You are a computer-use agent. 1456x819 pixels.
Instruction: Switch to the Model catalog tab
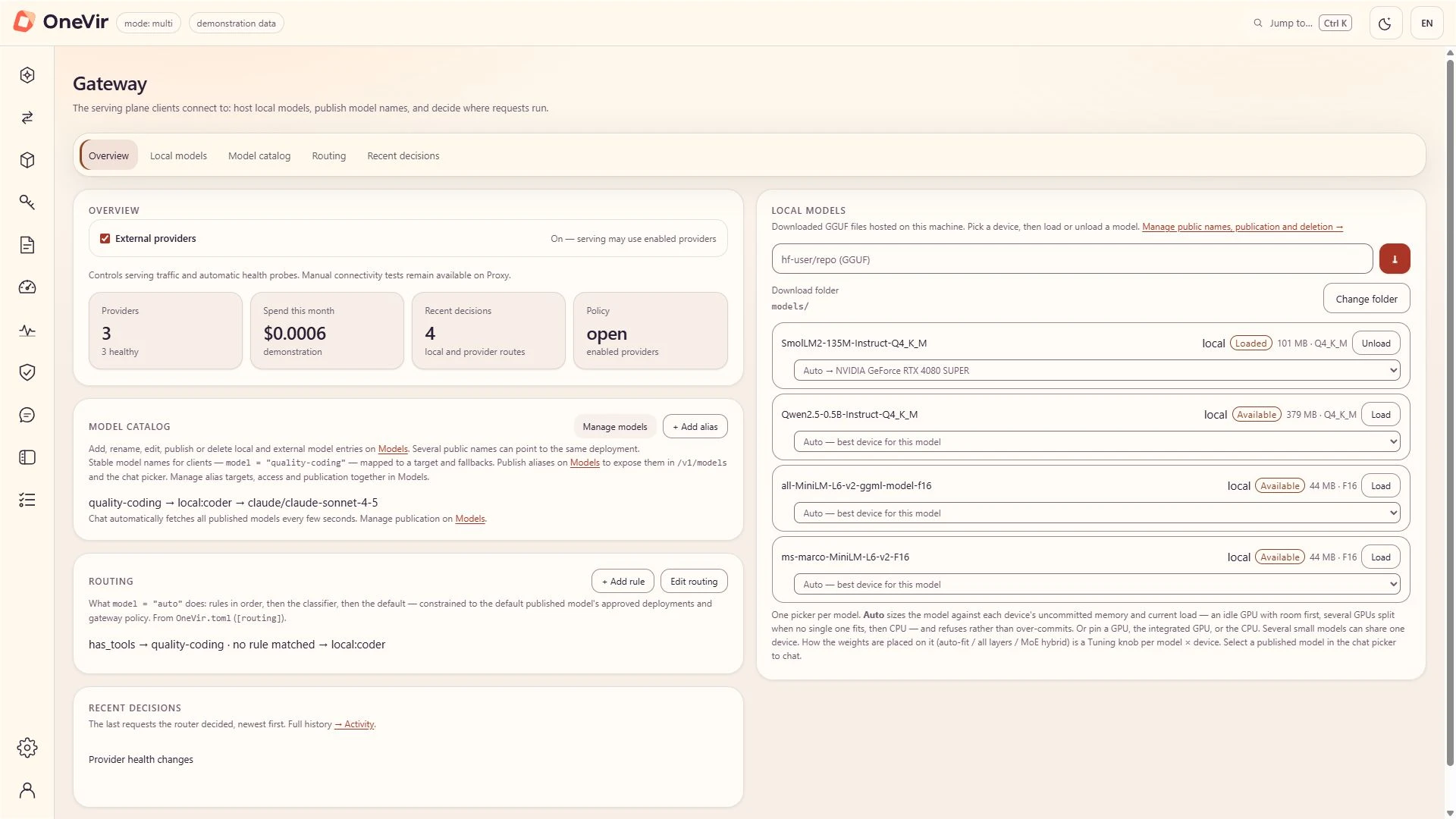pos(259,155)
